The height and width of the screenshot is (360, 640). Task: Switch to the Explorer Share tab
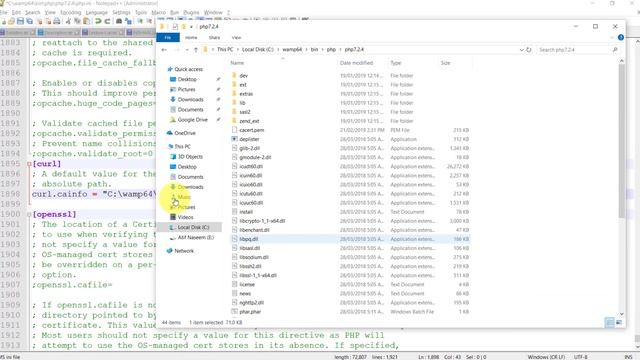[214, 38]
